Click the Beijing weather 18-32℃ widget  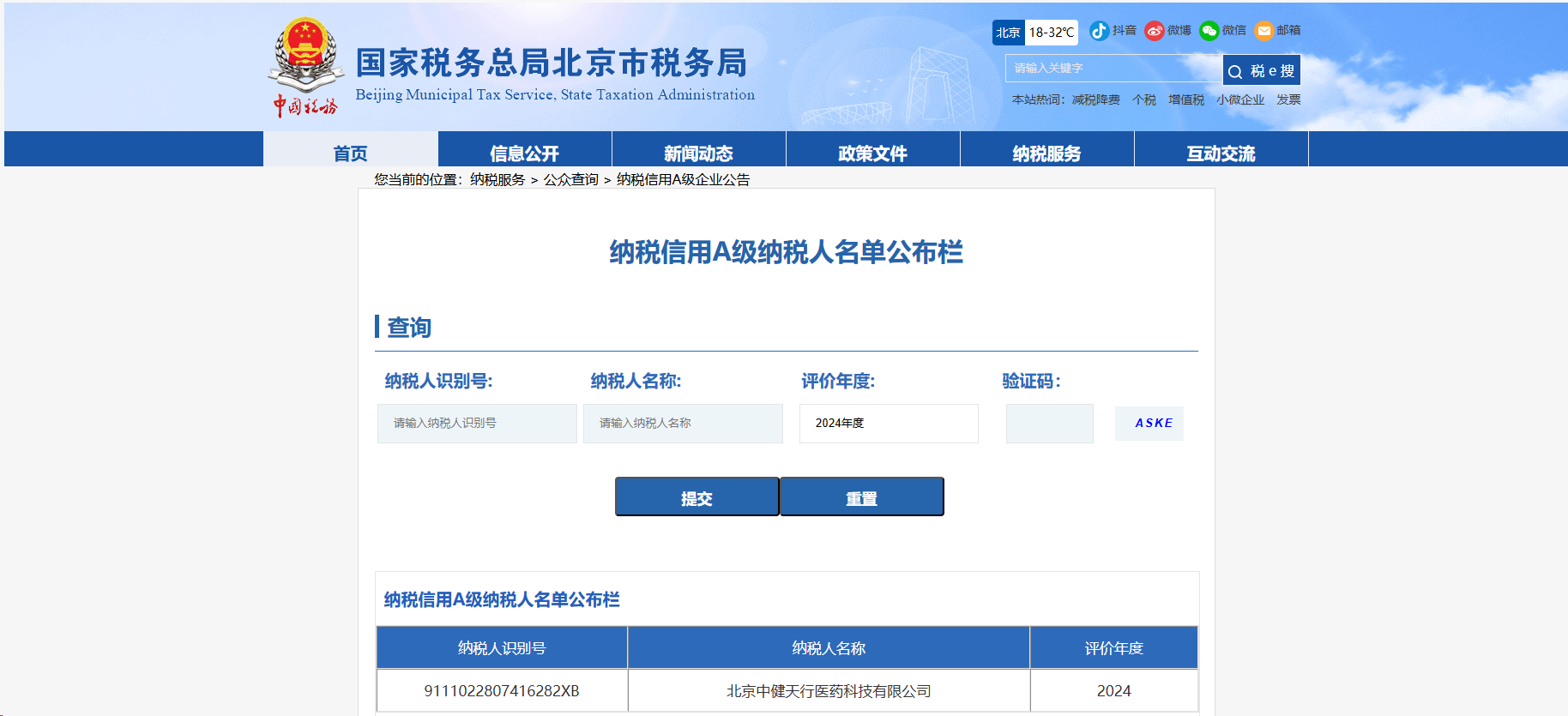coord(1034,33)
